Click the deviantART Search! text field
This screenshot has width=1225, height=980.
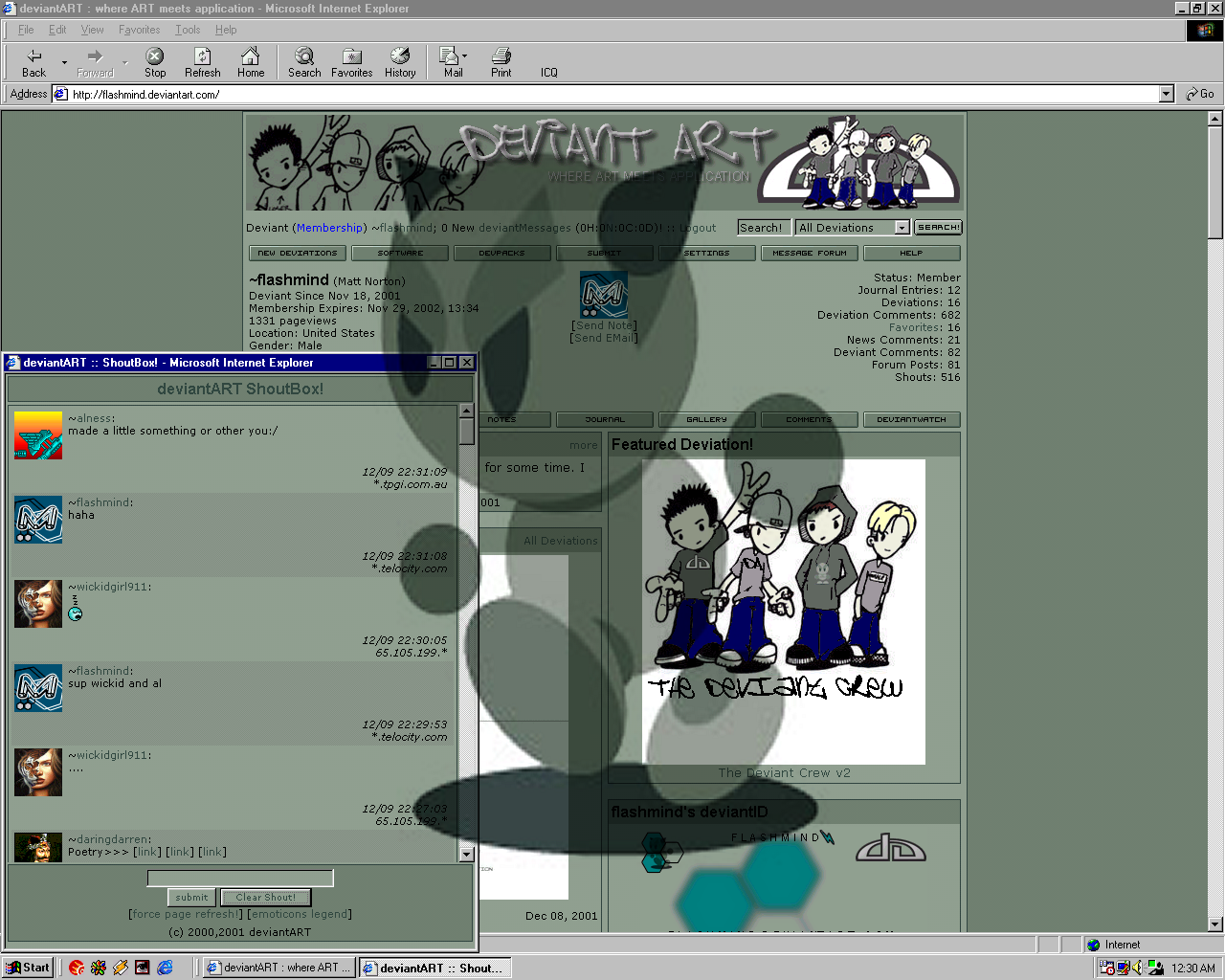[764, 228]
